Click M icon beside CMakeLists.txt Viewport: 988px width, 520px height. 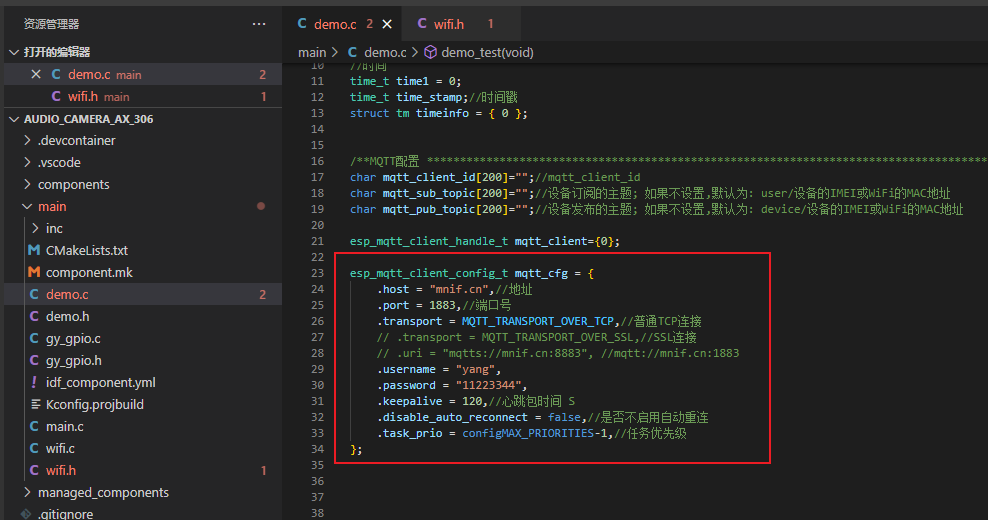[34, 250]
